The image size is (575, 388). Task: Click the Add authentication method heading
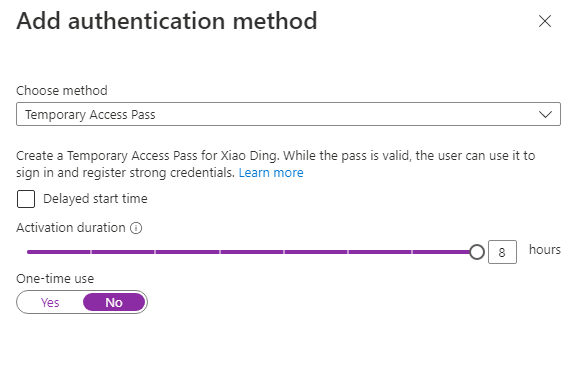tap(167, 21)
